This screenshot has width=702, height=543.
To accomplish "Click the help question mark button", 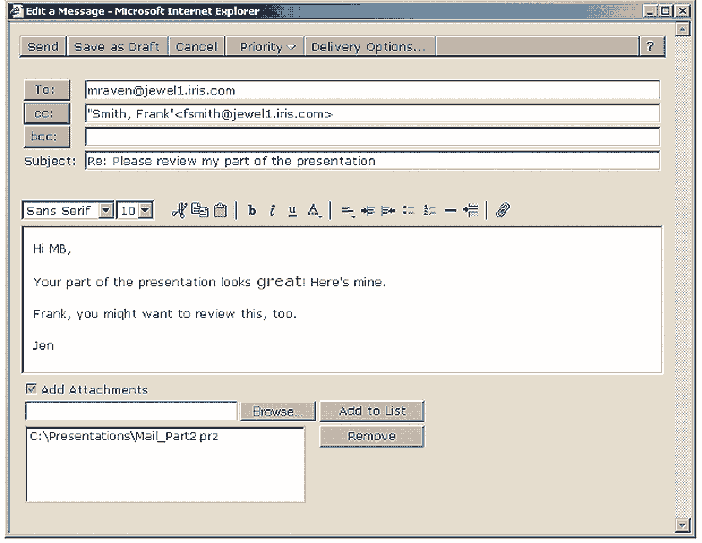I will coord(651,47).
